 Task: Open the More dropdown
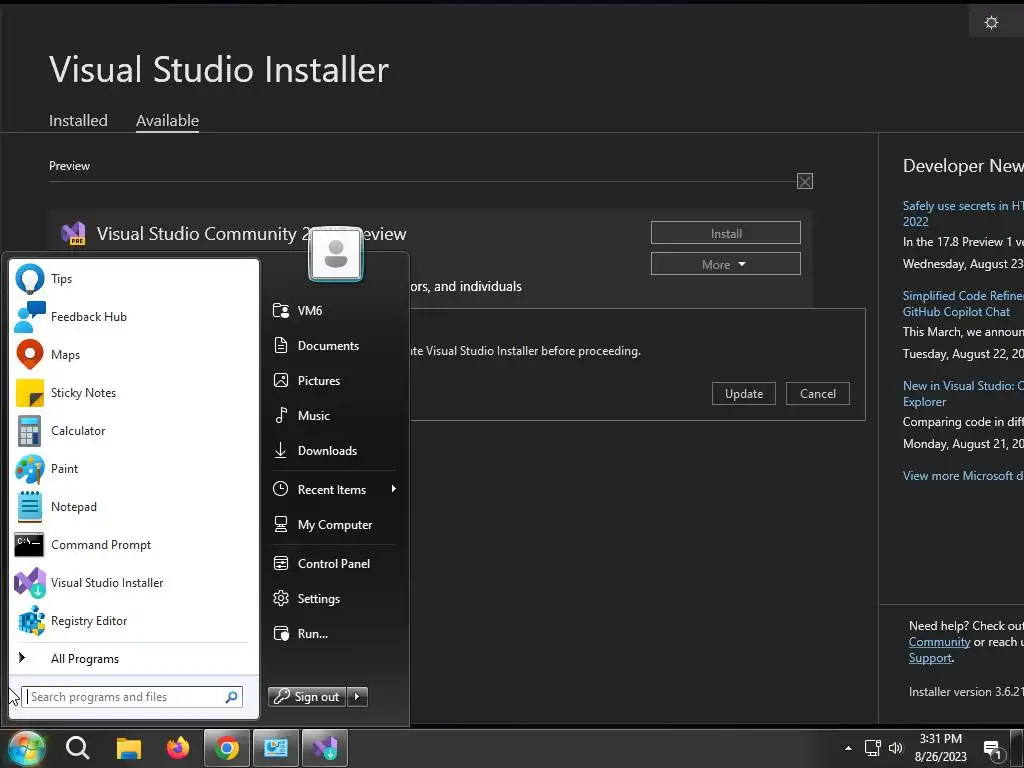726,264
